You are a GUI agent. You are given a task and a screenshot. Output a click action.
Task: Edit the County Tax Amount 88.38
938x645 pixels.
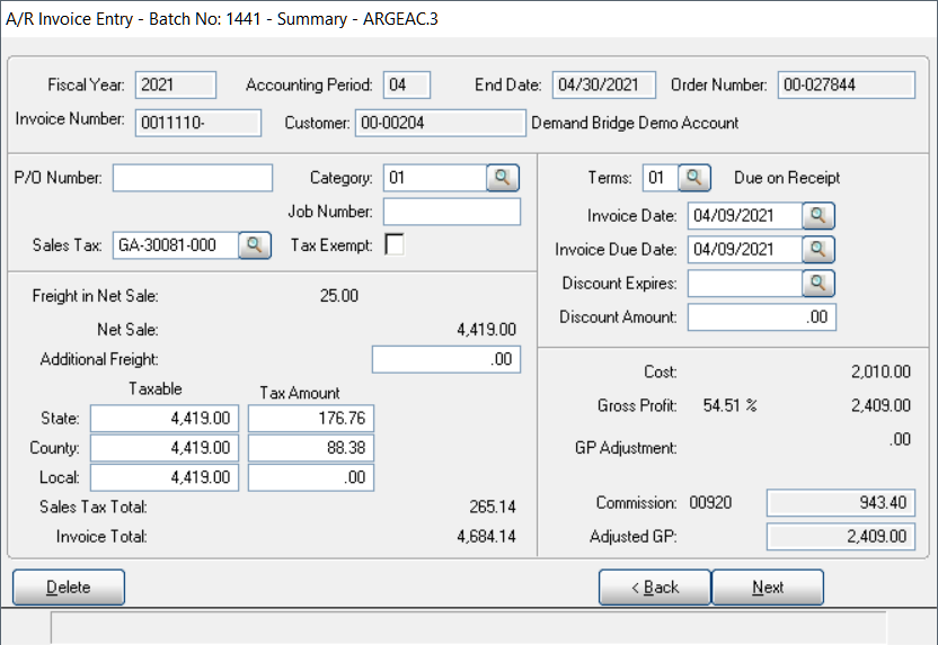(311, 448)
